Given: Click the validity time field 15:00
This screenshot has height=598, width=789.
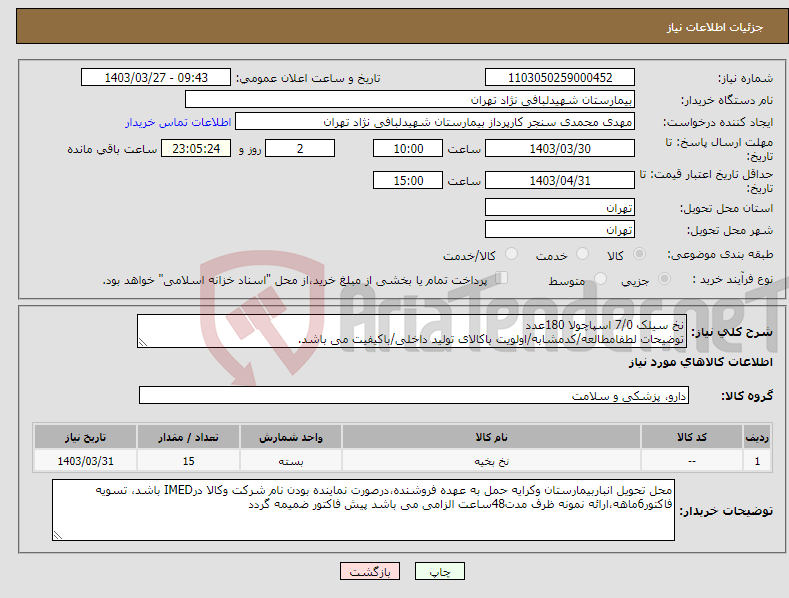Looking at the screenshot, I should [x=408, y=180].
